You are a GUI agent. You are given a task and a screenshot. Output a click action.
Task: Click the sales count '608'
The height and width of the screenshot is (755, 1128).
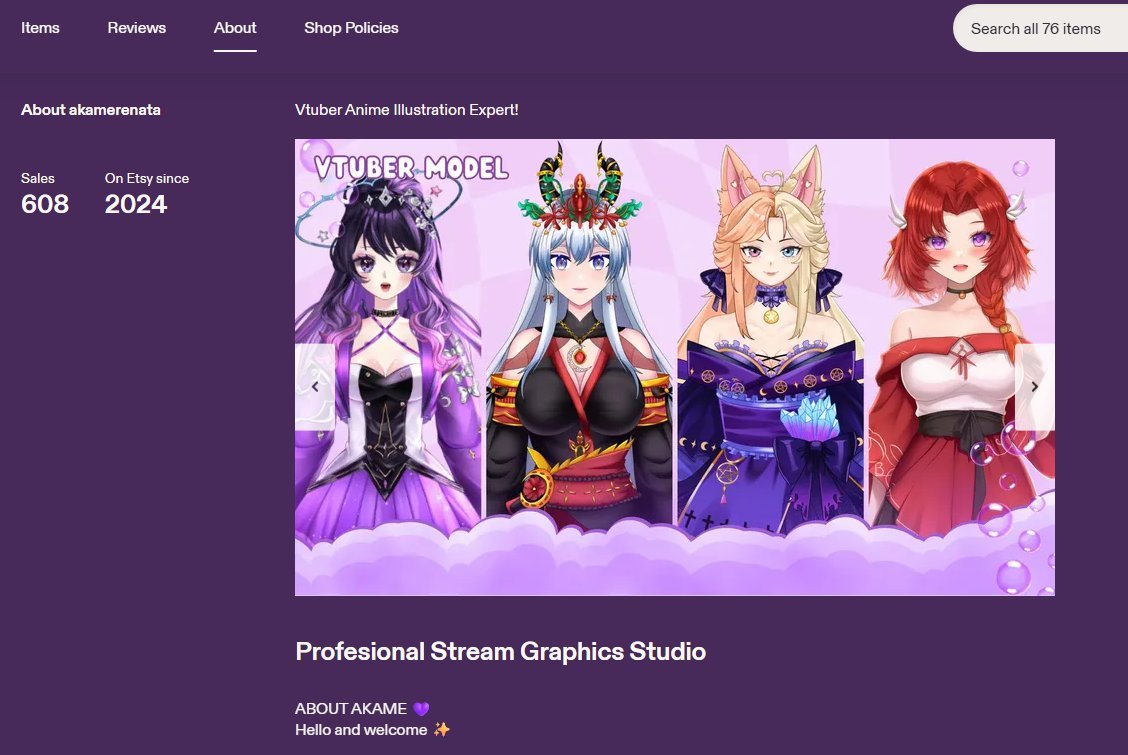click(45, 204)
